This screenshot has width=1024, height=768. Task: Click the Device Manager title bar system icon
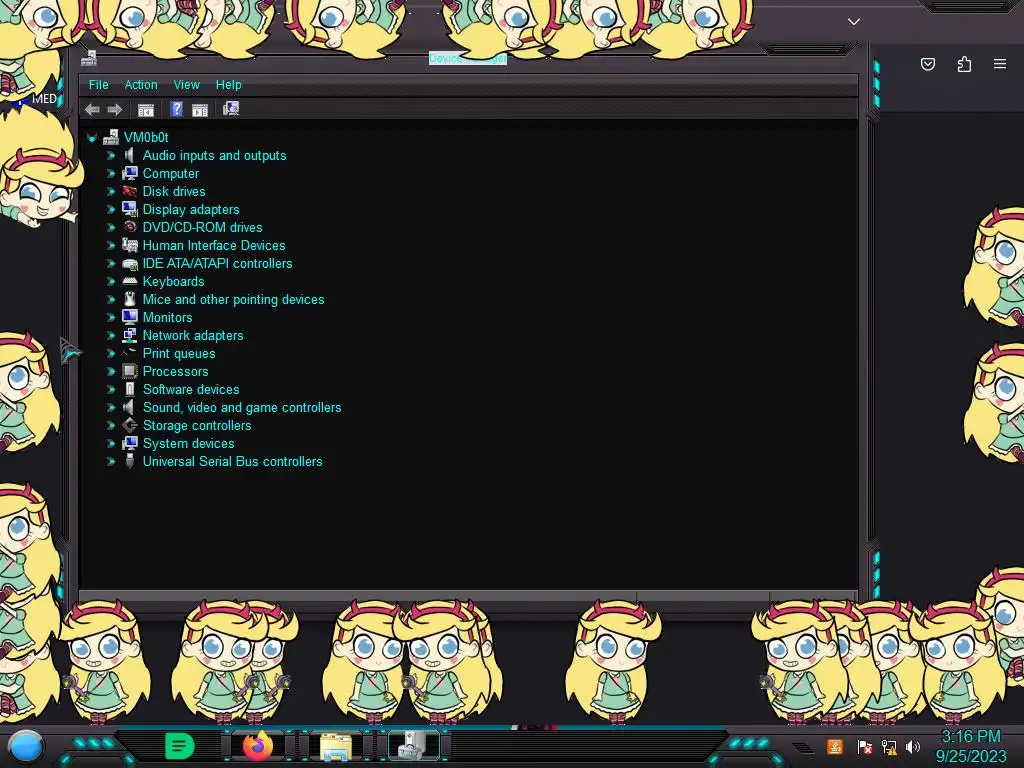[89, 59]
